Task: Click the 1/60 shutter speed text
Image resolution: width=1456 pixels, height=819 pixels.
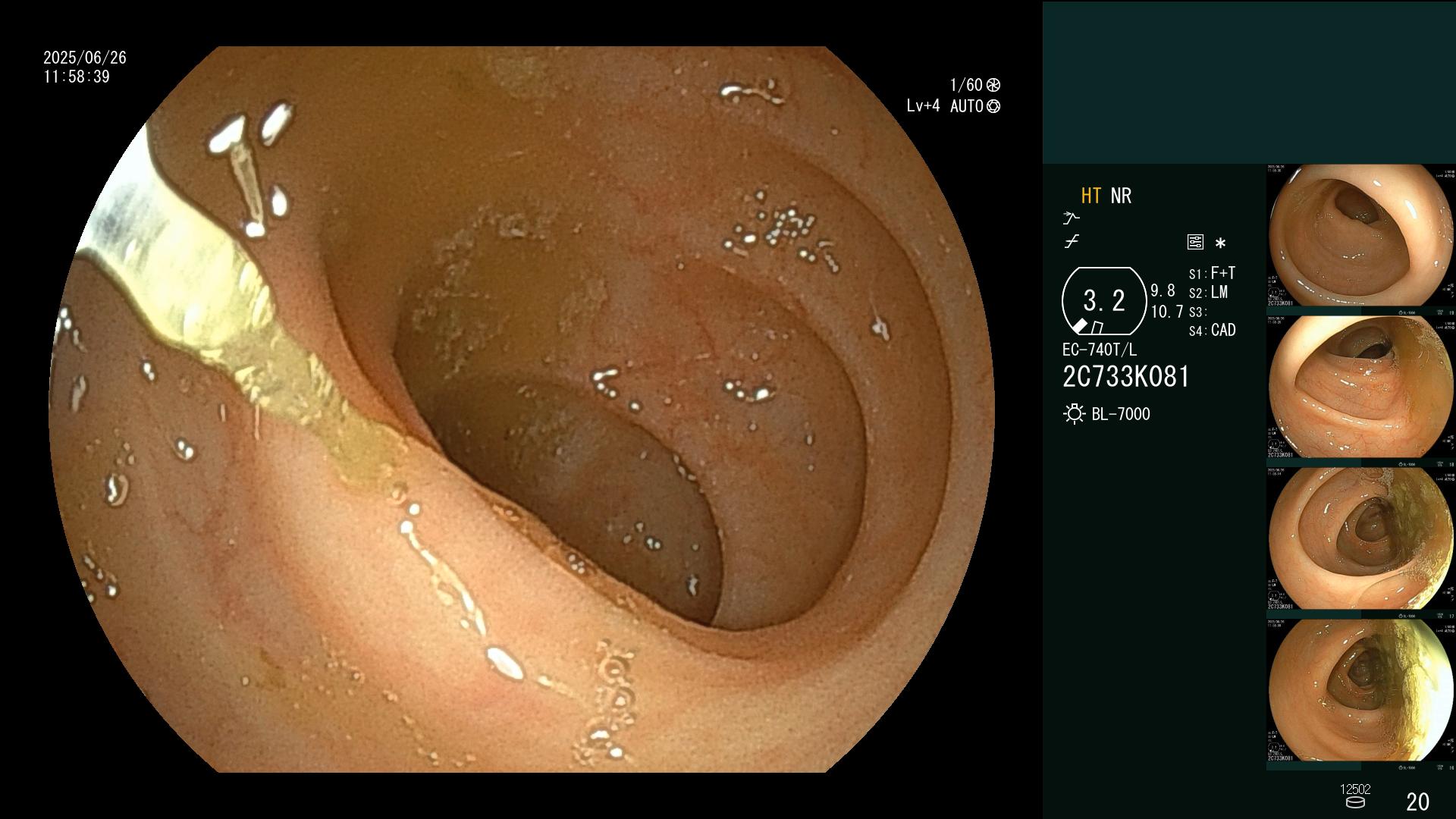Action: coord(966,85)
